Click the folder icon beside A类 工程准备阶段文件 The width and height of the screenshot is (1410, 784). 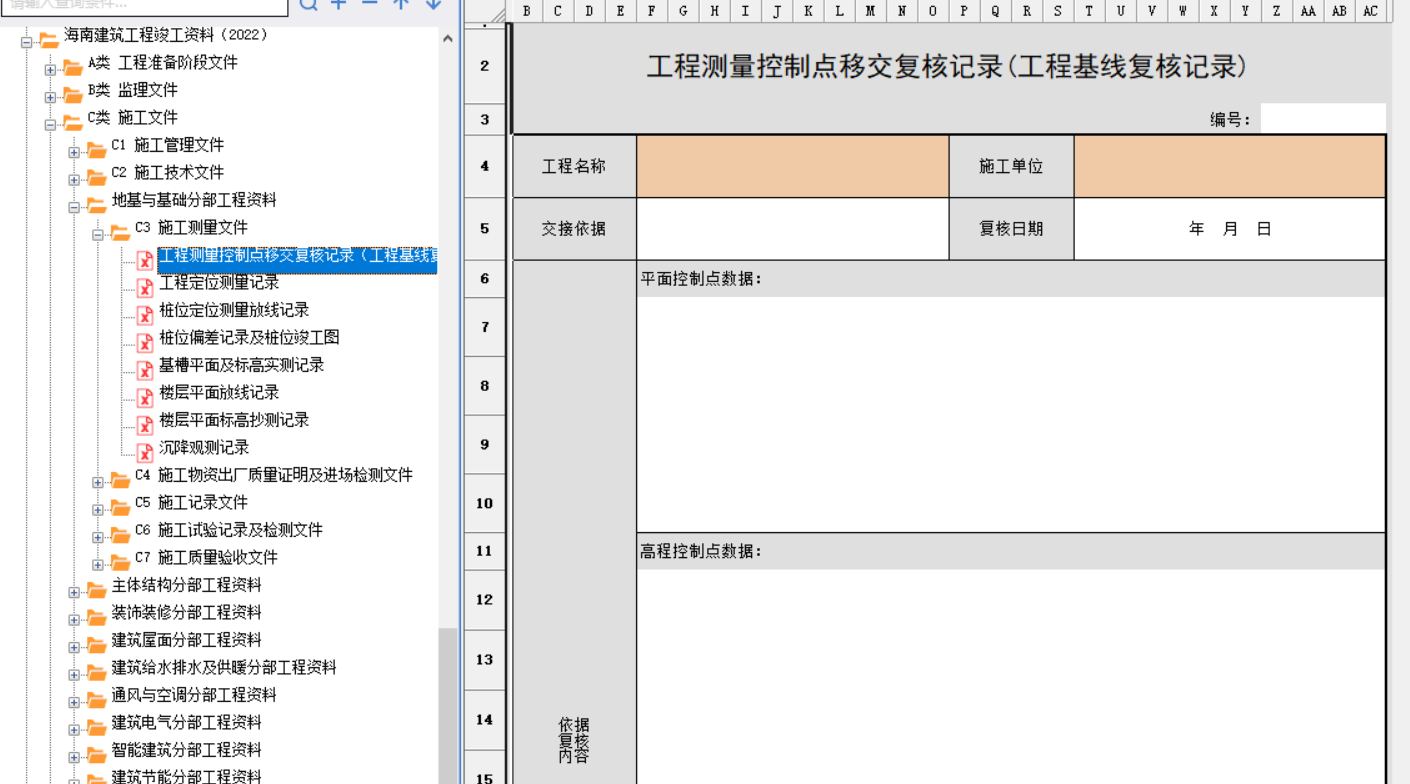[73, 67]
